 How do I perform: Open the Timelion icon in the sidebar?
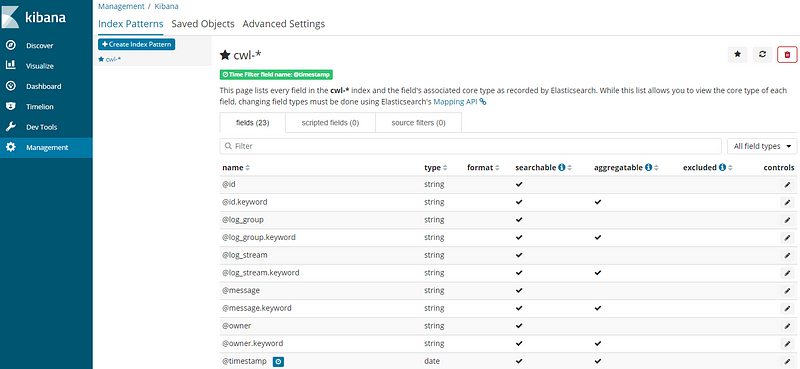[10, 107]
